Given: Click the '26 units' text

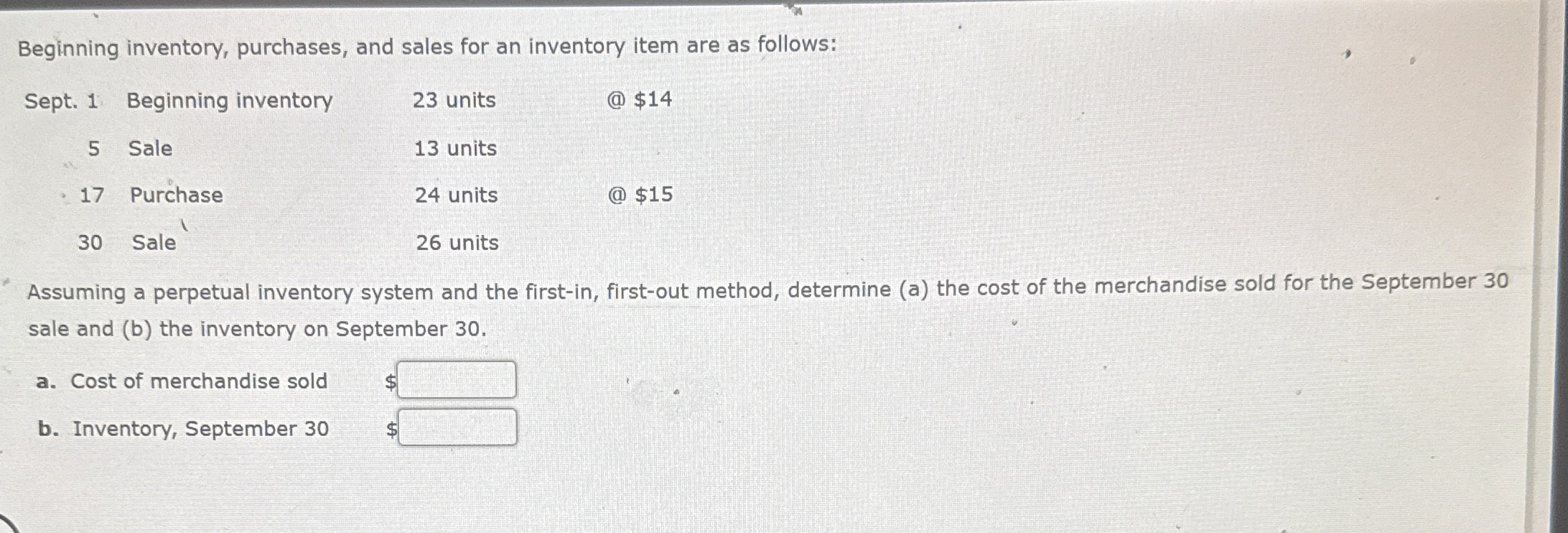Looking at the screenshot, I should click(x=456, y=243).
